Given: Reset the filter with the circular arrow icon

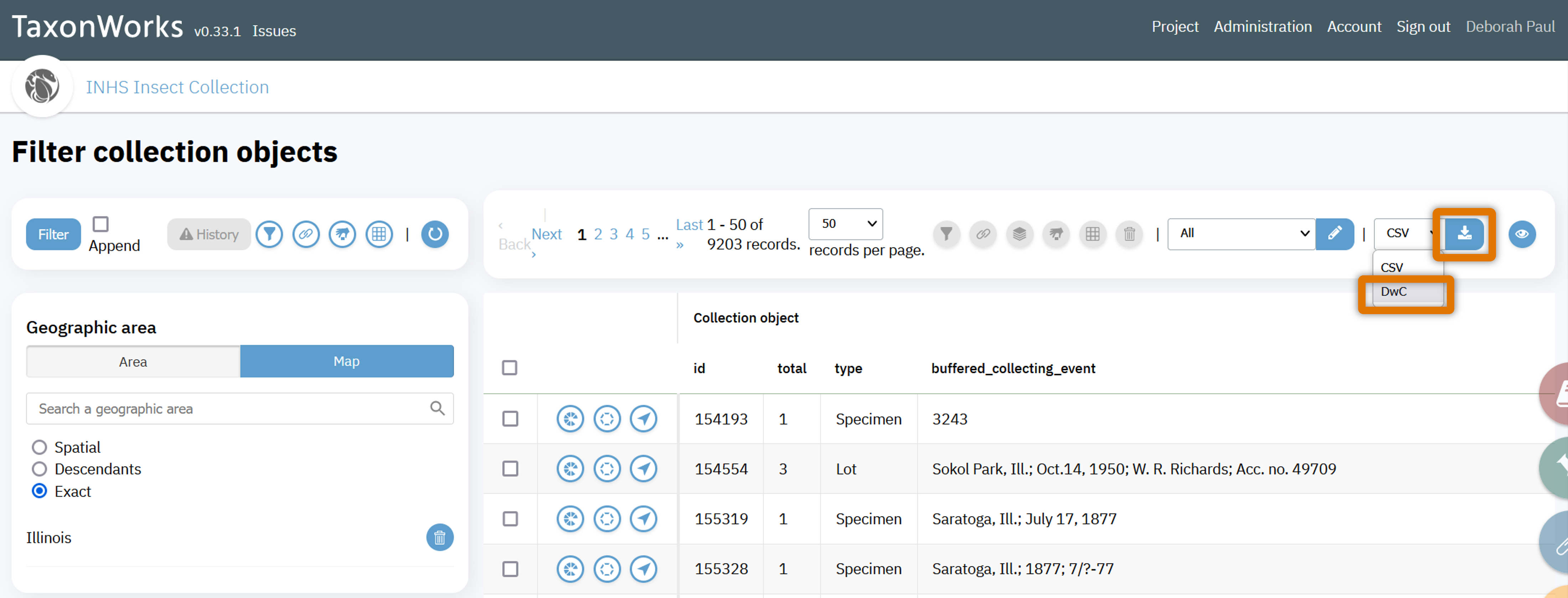Looking at the screenshot, I should point(435,234).
